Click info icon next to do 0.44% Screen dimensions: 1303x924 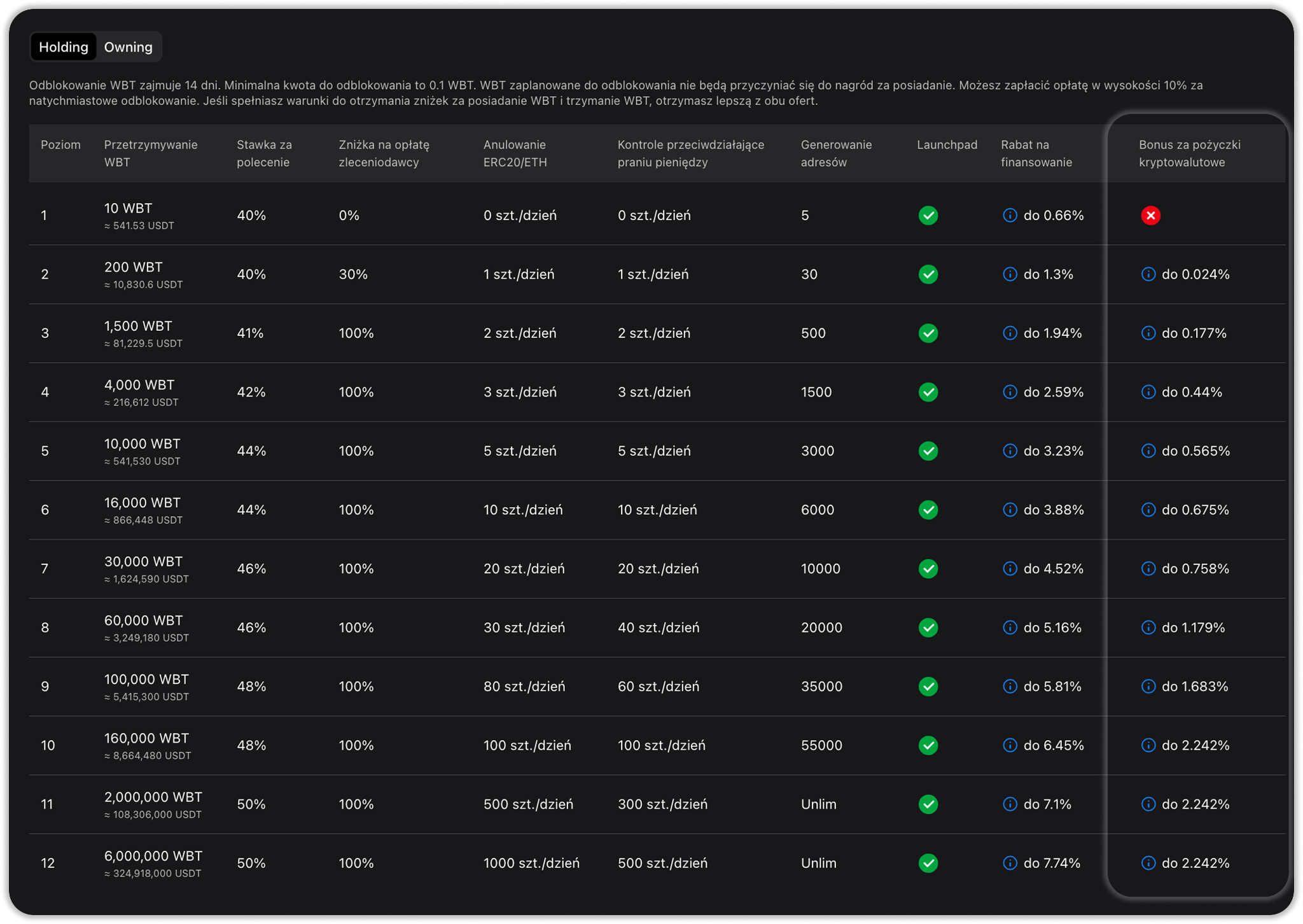[1148, 392]
